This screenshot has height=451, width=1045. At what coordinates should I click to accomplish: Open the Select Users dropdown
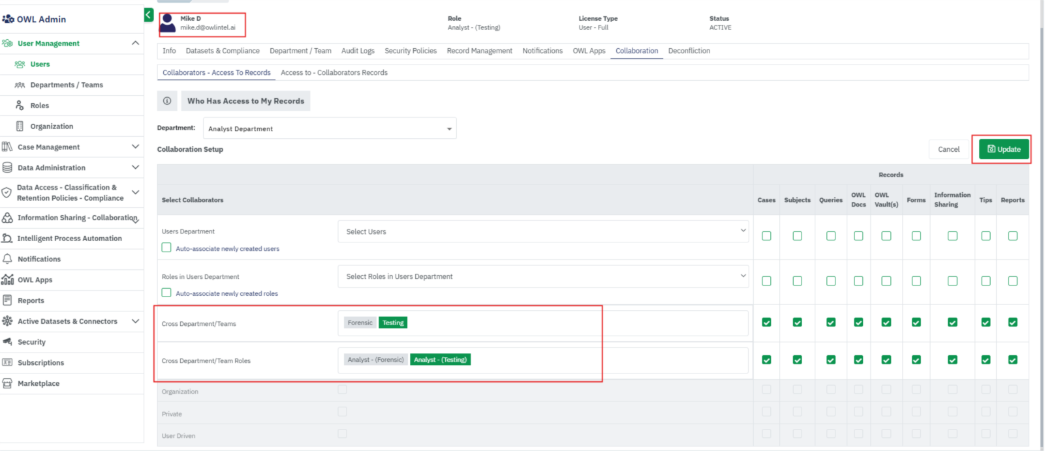pyautogui.click(x=542, y=231)
